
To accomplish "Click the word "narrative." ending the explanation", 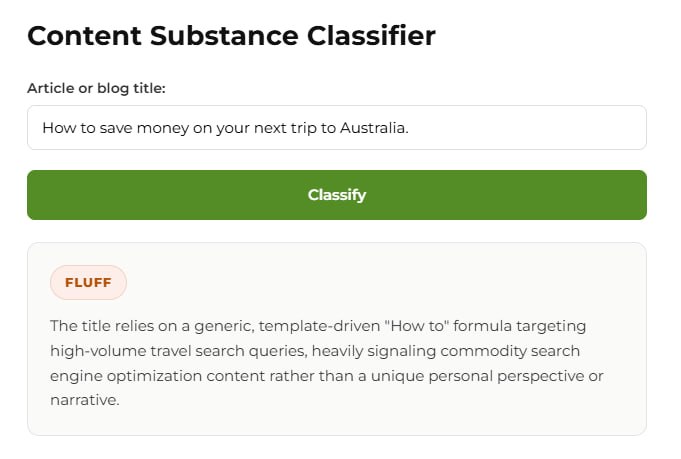I will point(85,400).
